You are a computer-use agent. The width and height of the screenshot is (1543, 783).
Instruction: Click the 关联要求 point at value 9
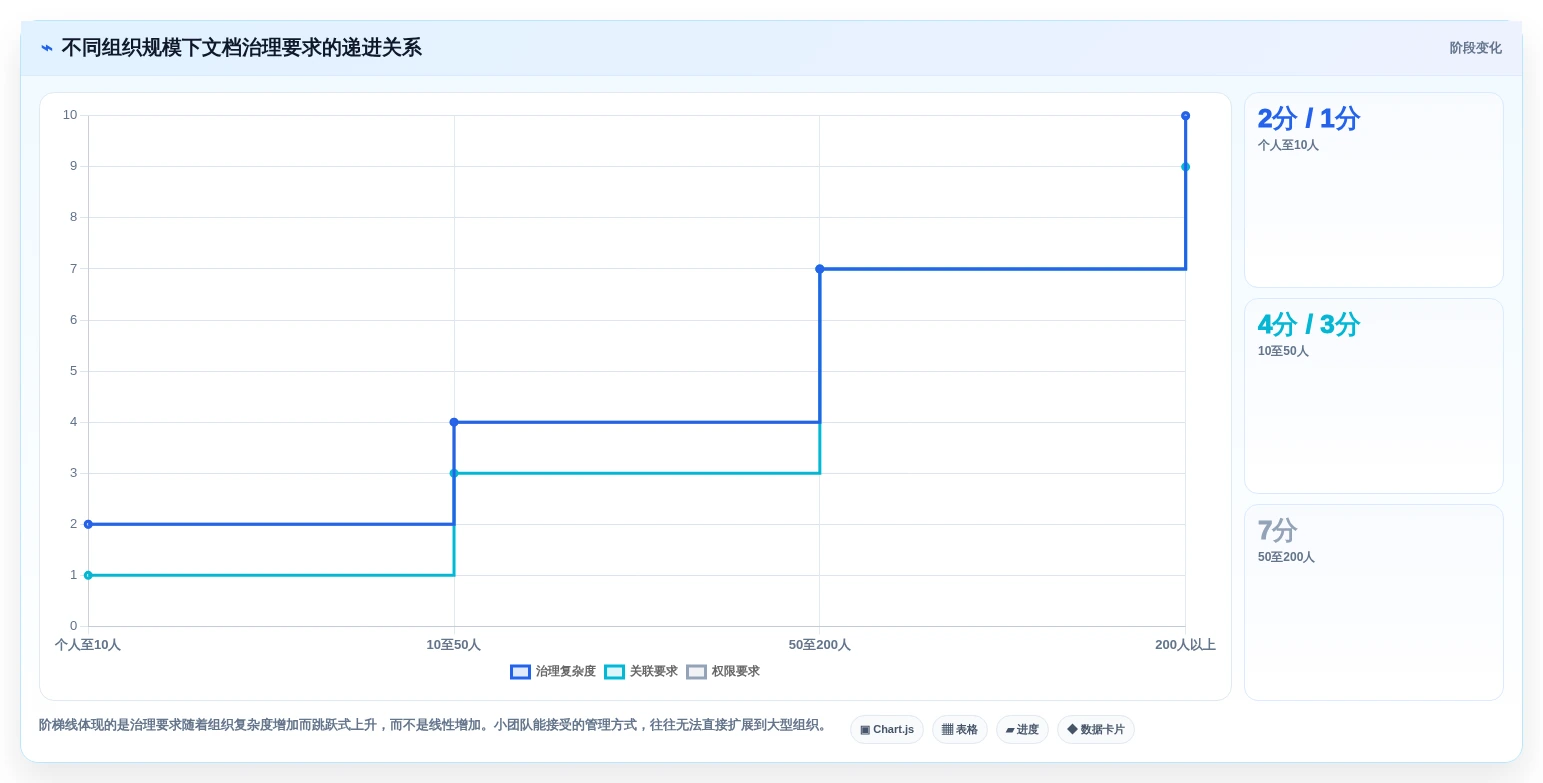(x=1185, y=167)
